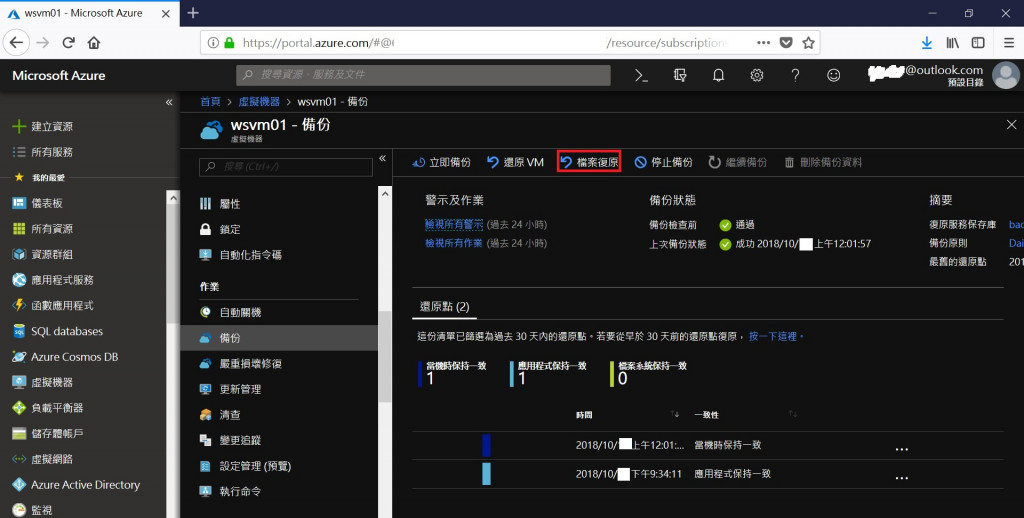Close the wsvm01 backup blade
The width and height of the screenshot is (1024, 518).
coord(1011,124)
